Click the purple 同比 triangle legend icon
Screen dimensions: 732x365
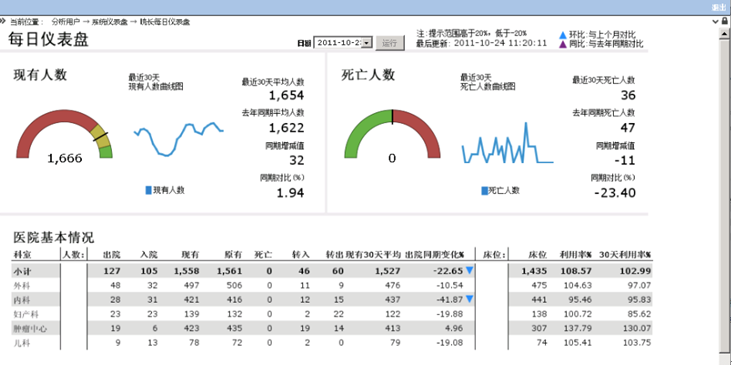[x=563, y=44]
